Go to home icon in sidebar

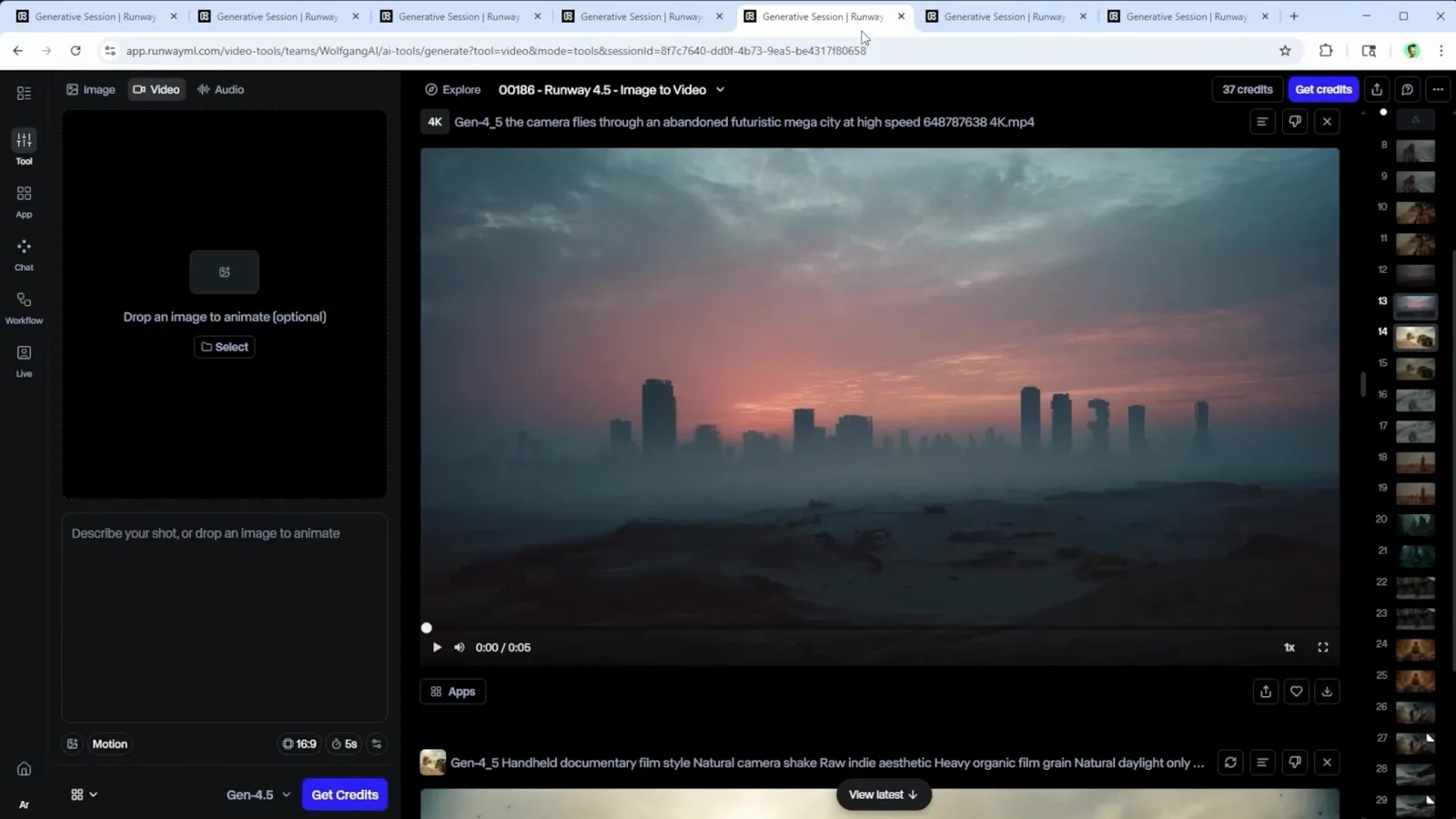pos(24,769)
